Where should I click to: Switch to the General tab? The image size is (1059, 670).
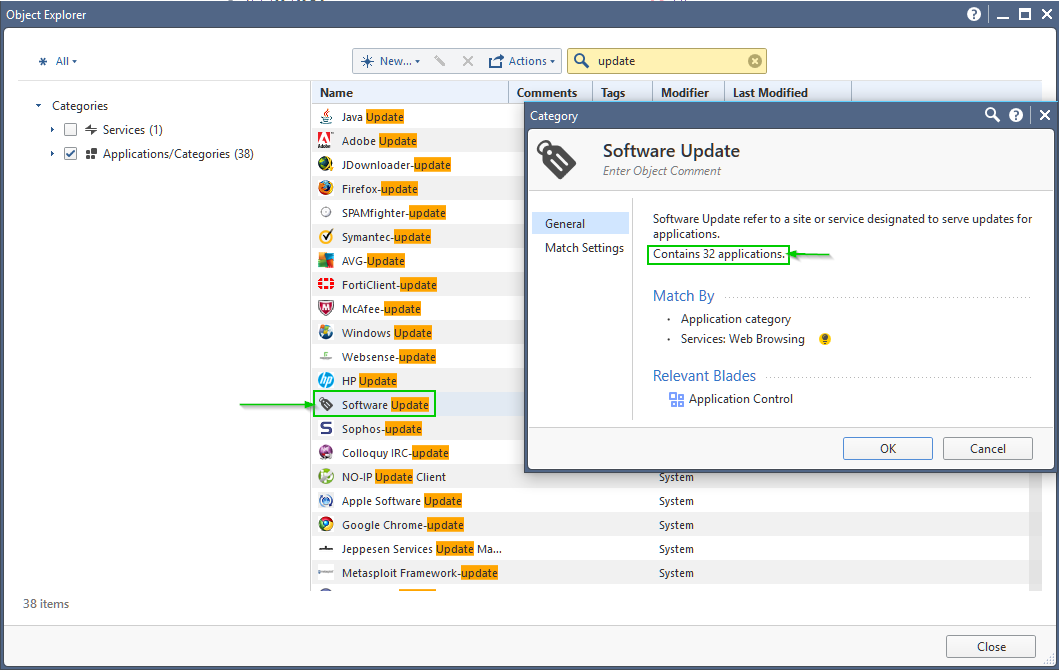[580, 224]
